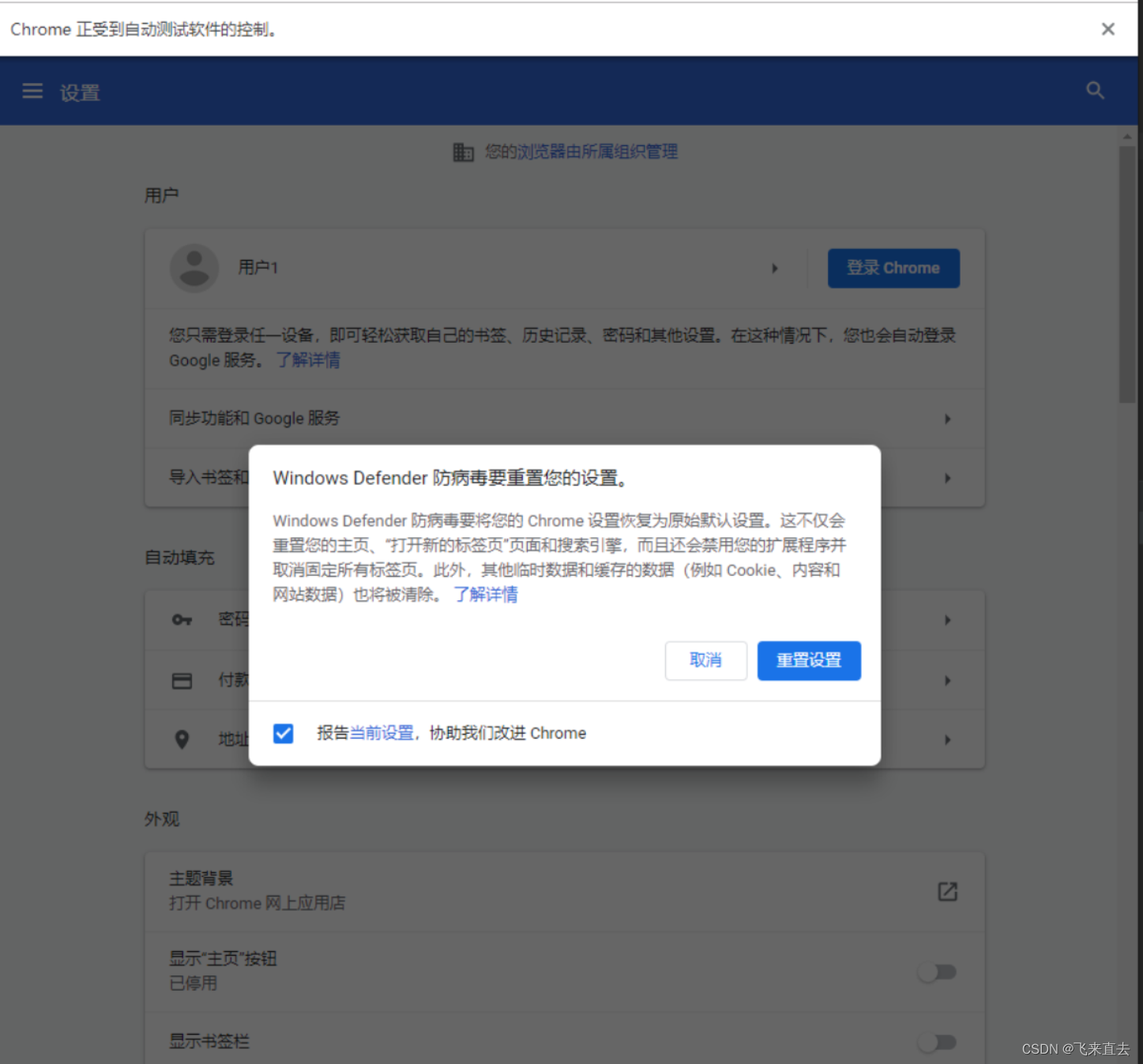Click 取消 in the reset dialog

pos(706,660)
